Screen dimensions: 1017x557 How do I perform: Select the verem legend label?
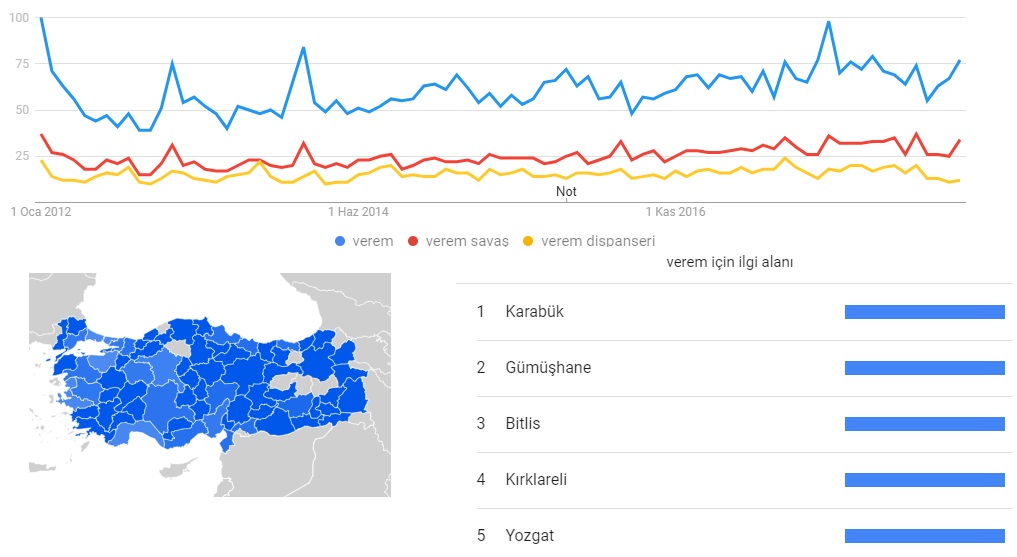click(x=373, y=241)
